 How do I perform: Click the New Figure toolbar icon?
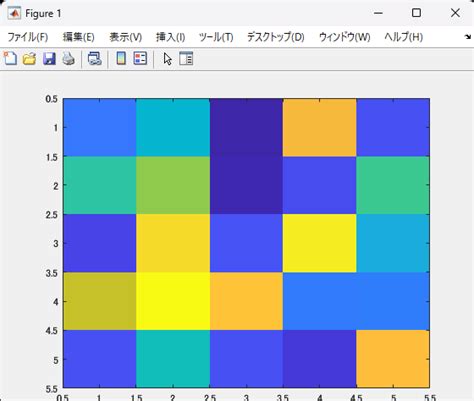point(10,59)
